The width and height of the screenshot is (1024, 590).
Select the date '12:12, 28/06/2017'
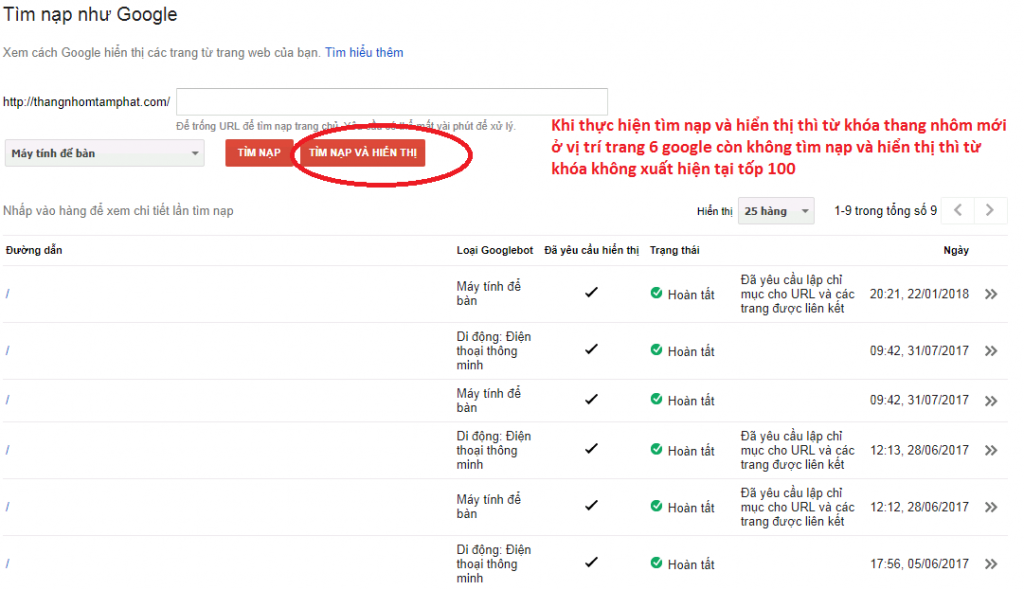[919, 507]
